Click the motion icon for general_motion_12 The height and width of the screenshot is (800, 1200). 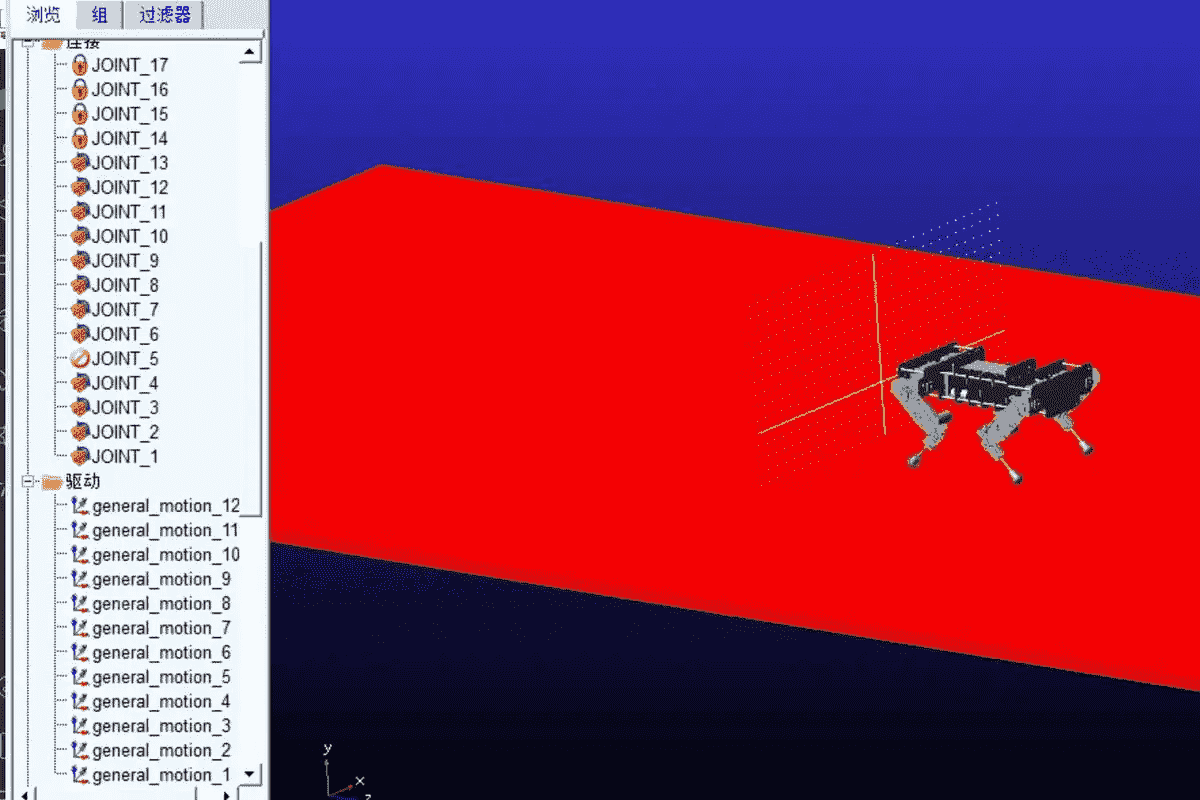coord(80,506)
